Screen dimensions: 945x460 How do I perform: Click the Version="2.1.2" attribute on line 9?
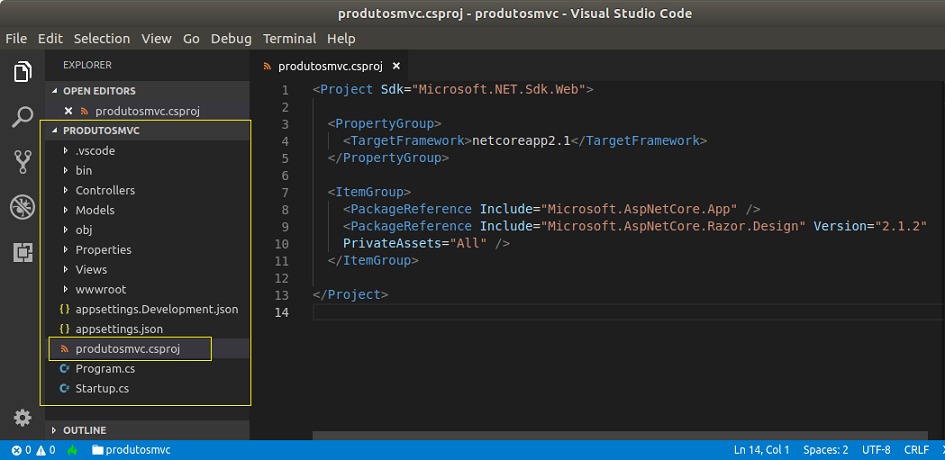[x=870, y=227]
